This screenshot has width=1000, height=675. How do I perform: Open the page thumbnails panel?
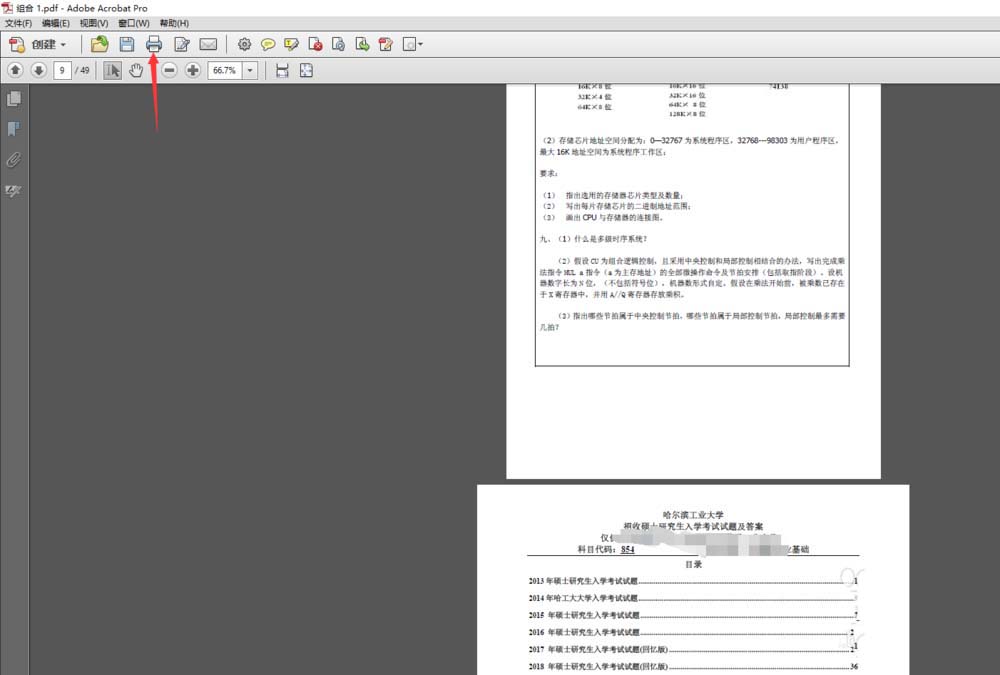13,99
